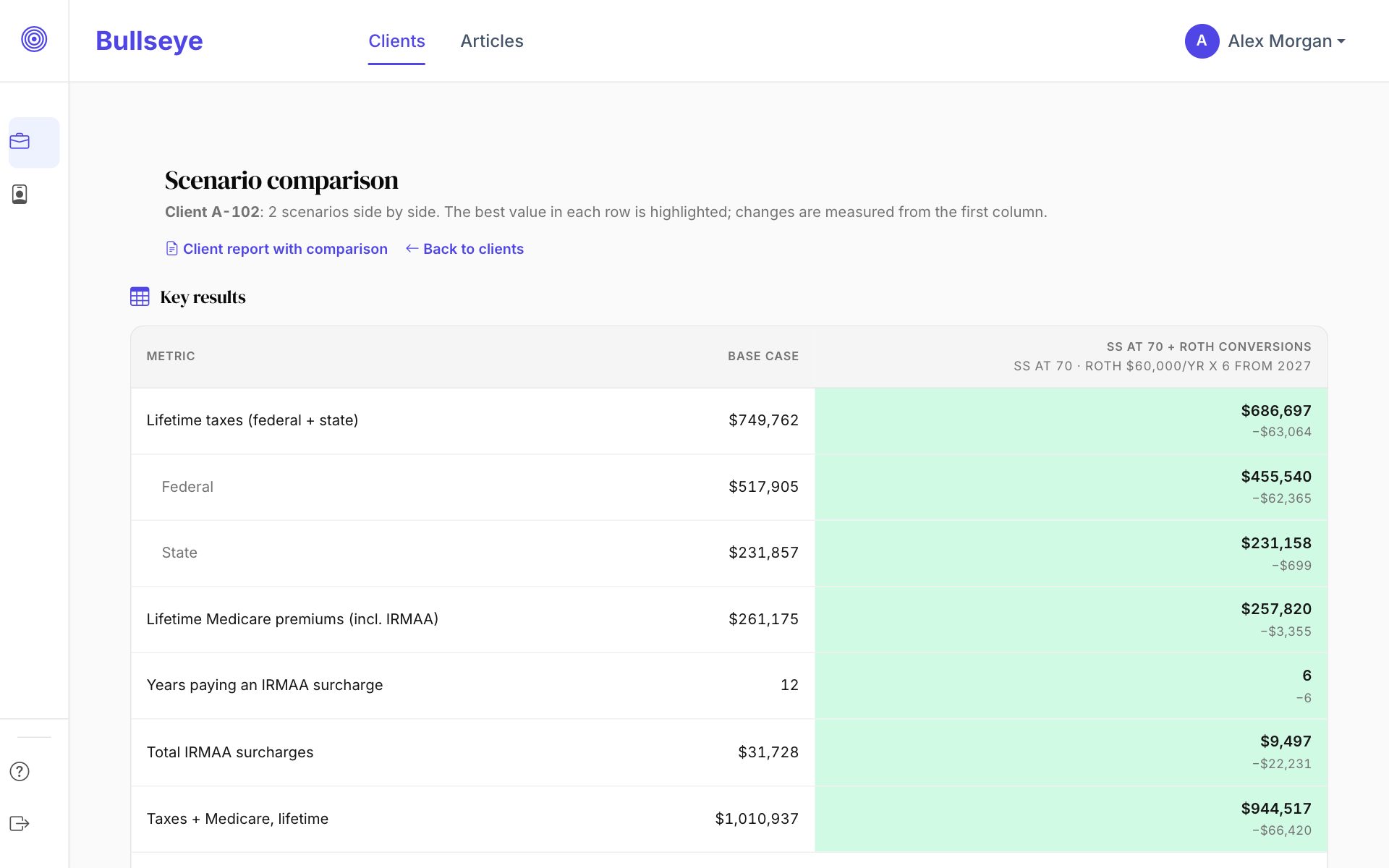
Task: Open Client report with comparison link
Action: [x=285, y=249]
